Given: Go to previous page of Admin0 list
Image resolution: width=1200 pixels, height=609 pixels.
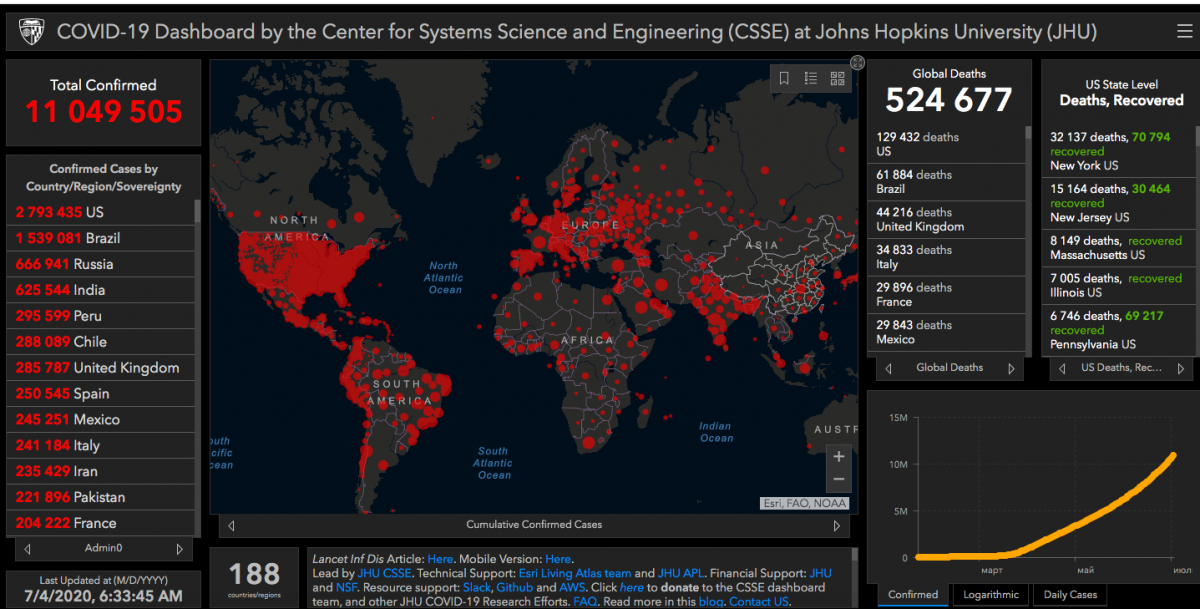Looking at the screenshot, I should (27, 548).
